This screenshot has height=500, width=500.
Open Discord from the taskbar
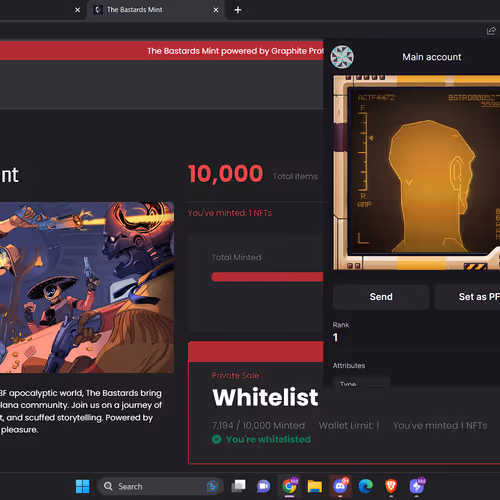pyautogui.click(x=340, y=486)
